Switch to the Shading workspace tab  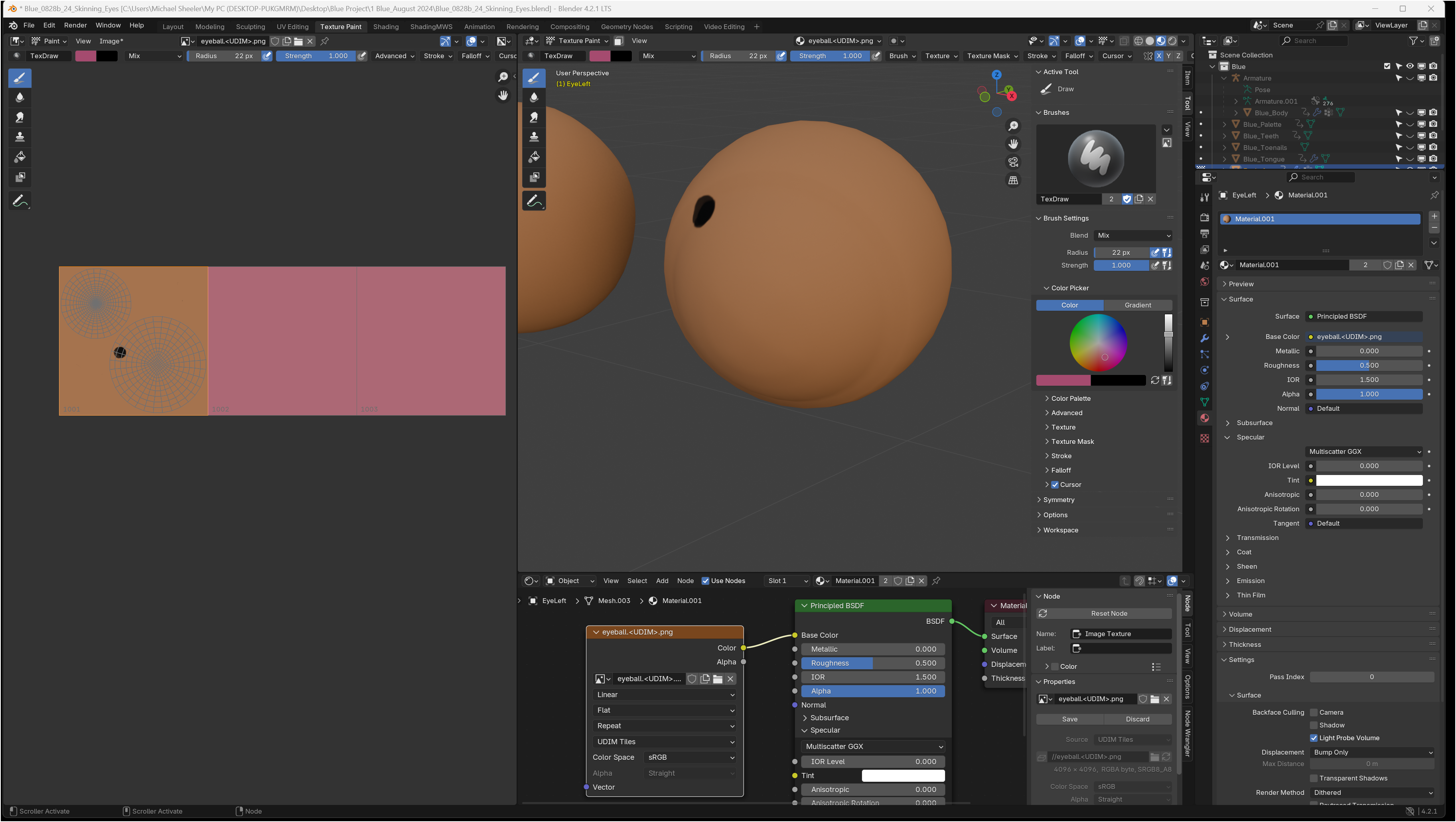(385, 27)
